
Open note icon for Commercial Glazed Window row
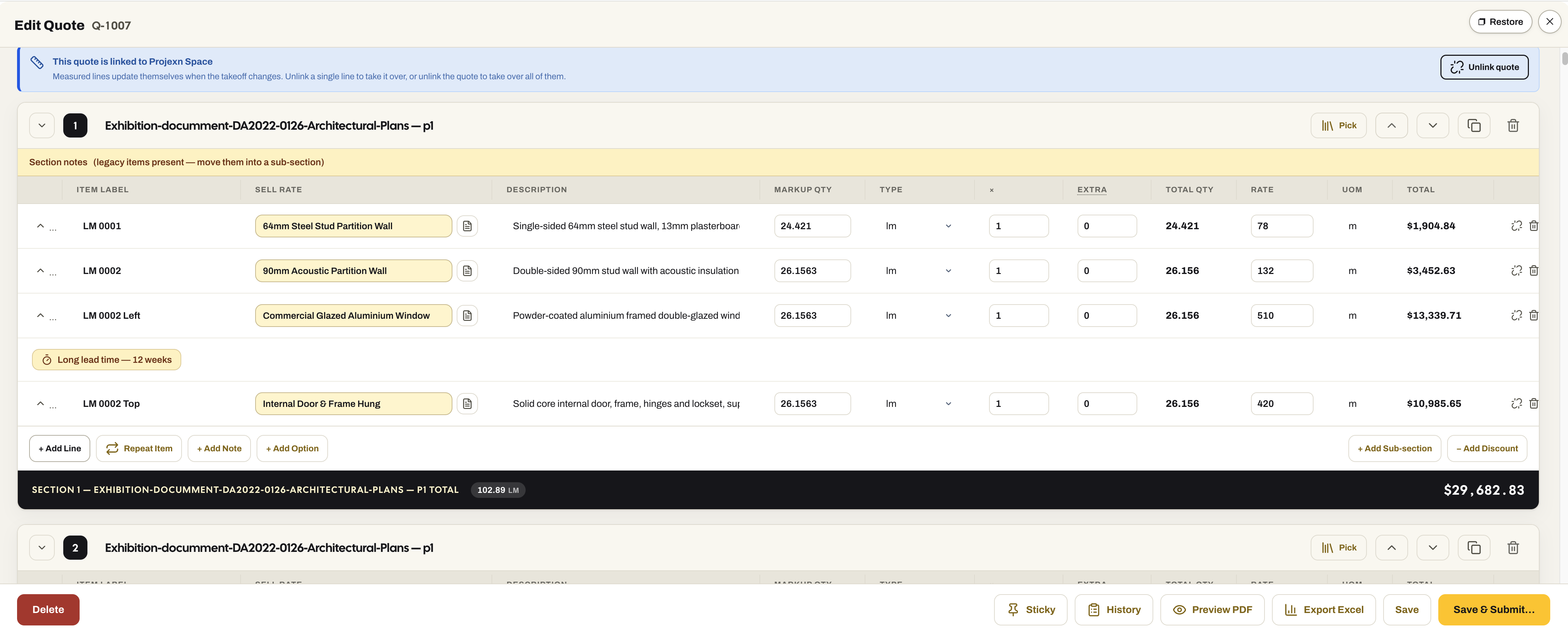point(467,316)
